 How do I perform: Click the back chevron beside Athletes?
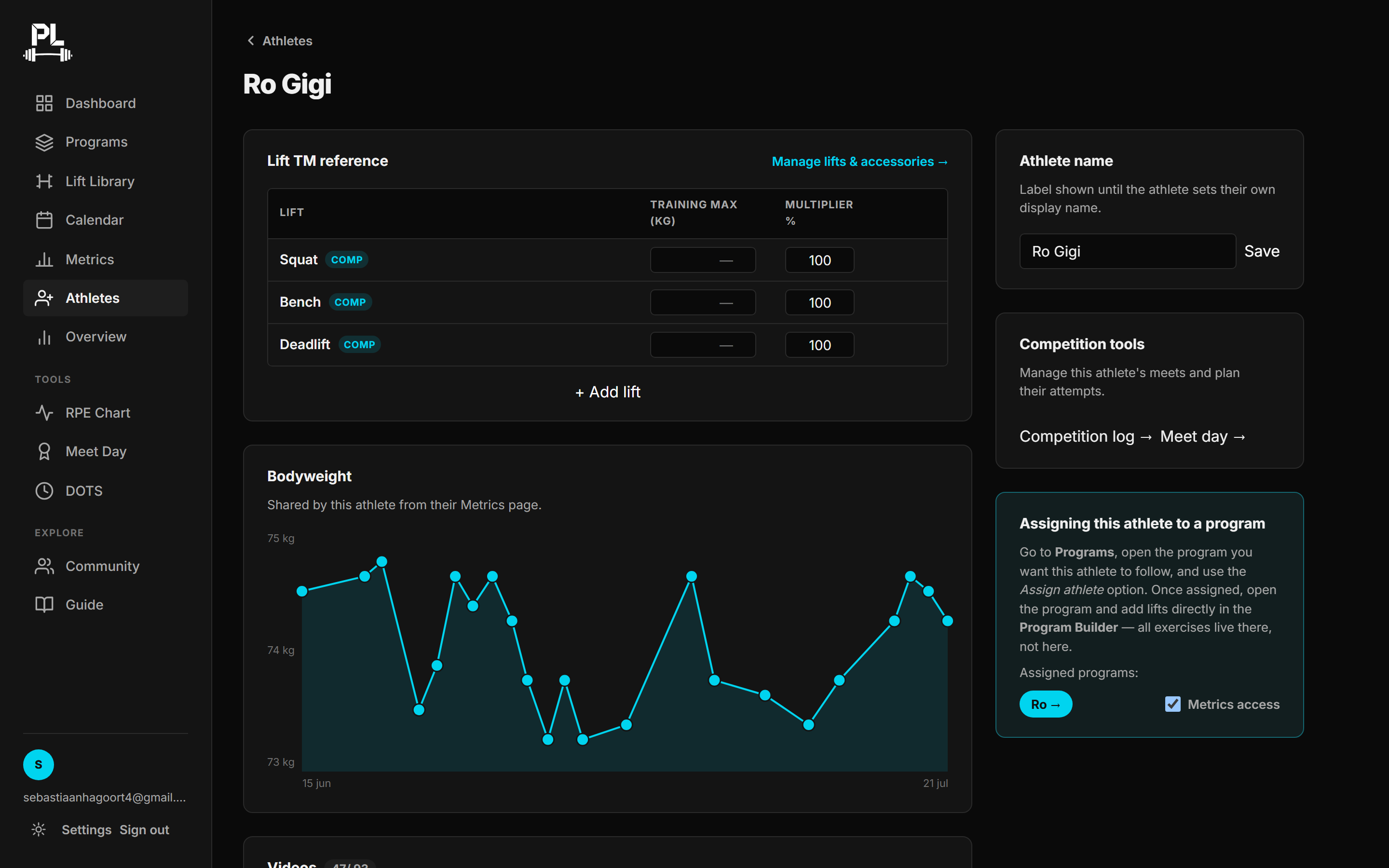(x=251, y=41)
